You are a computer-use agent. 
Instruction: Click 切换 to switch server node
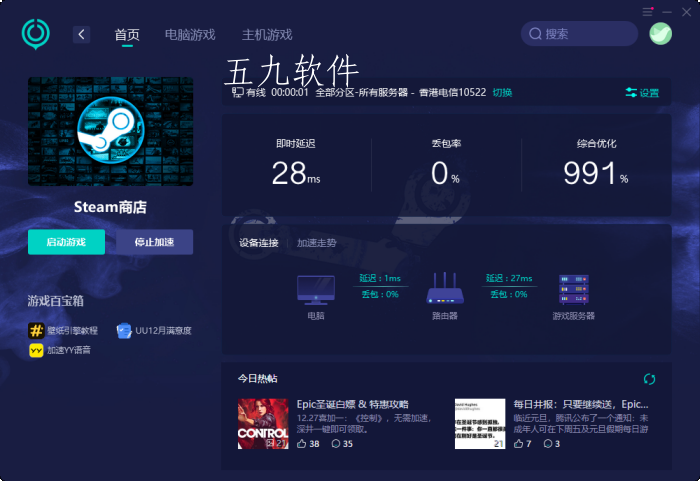pos(502,92)
